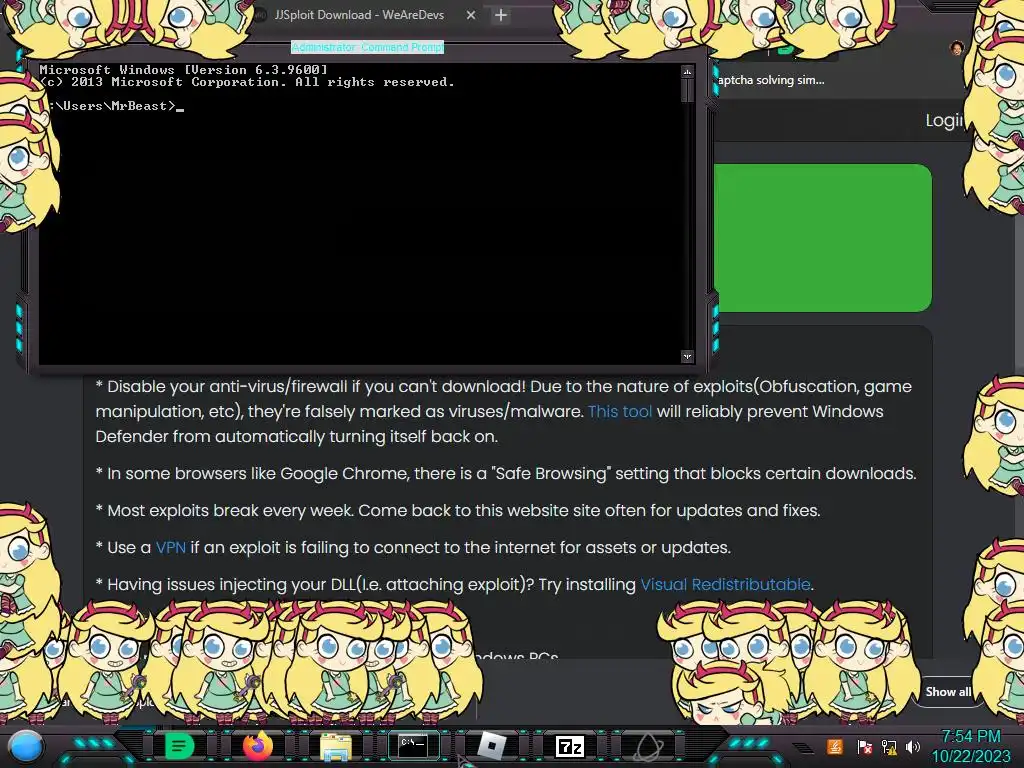Click the grey orbit-shaped taskbar icon
This screenshot has width=1024, height=768.
648,746
